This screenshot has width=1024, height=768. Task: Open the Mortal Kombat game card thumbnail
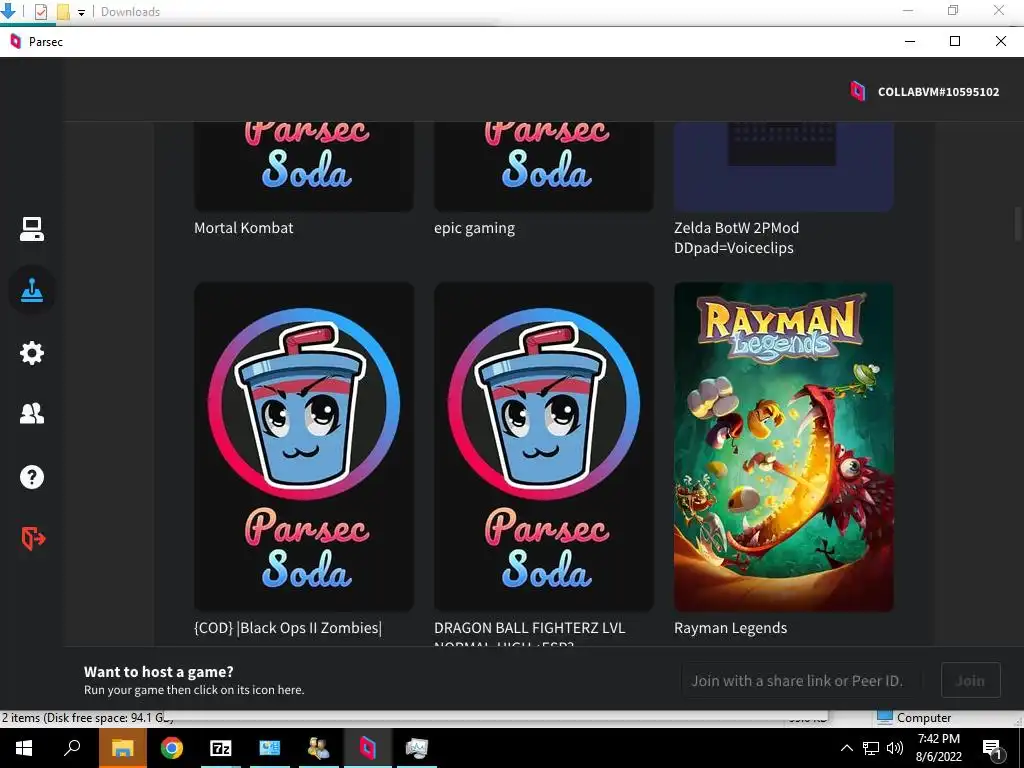coord(304,167)
